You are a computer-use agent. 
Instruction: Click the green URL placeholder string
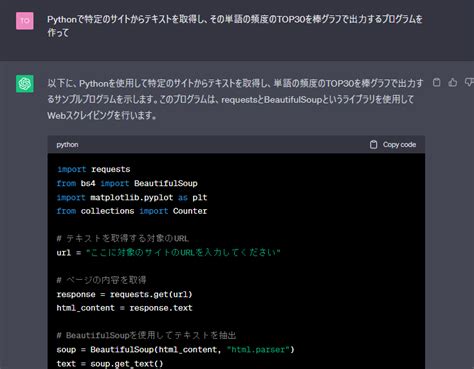tap(183, 252)
